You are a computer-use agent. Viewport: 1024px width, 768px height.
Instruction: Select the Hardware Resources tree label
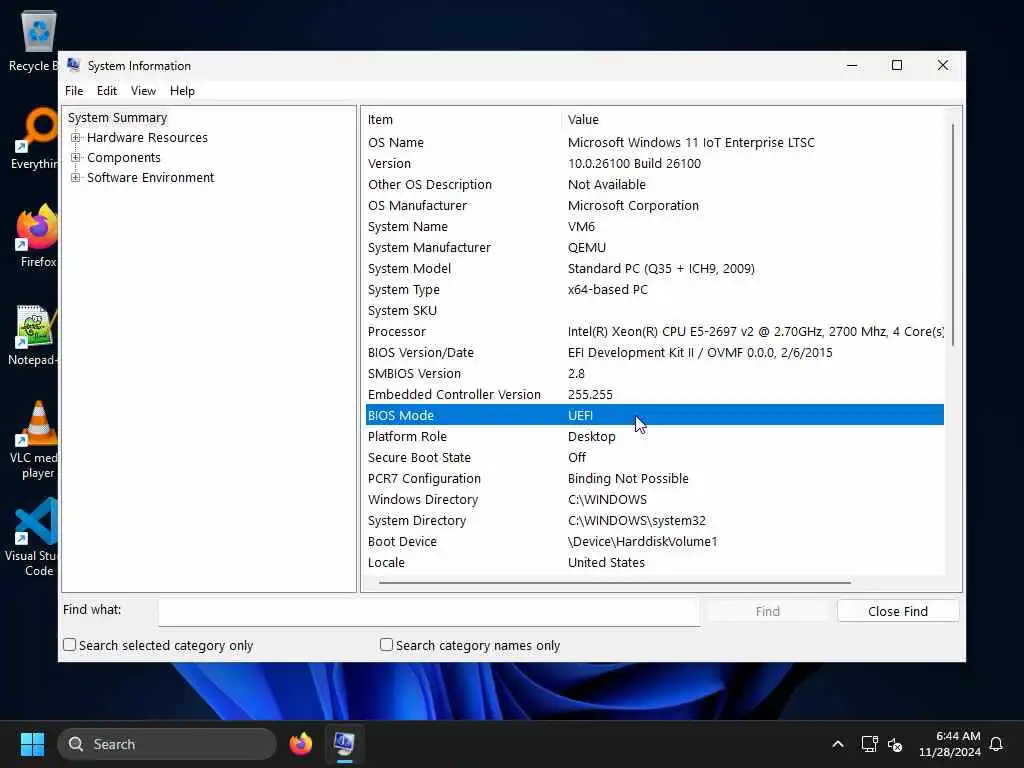[147, 138]
